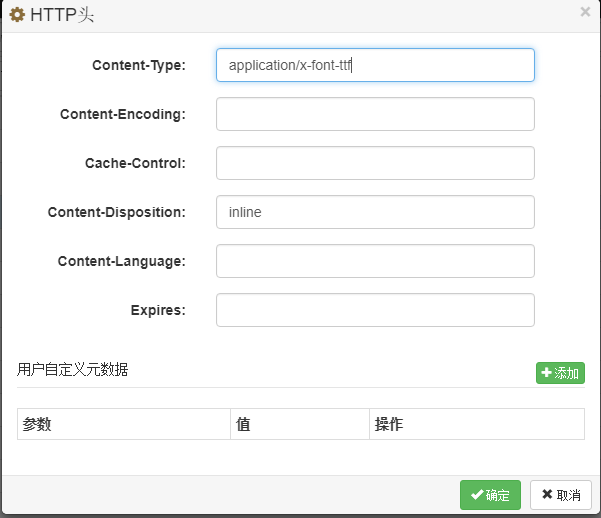Viewport: 601px width, 518px height.
Task: Focus the Content-Type input field
Action: click(375, 65)
